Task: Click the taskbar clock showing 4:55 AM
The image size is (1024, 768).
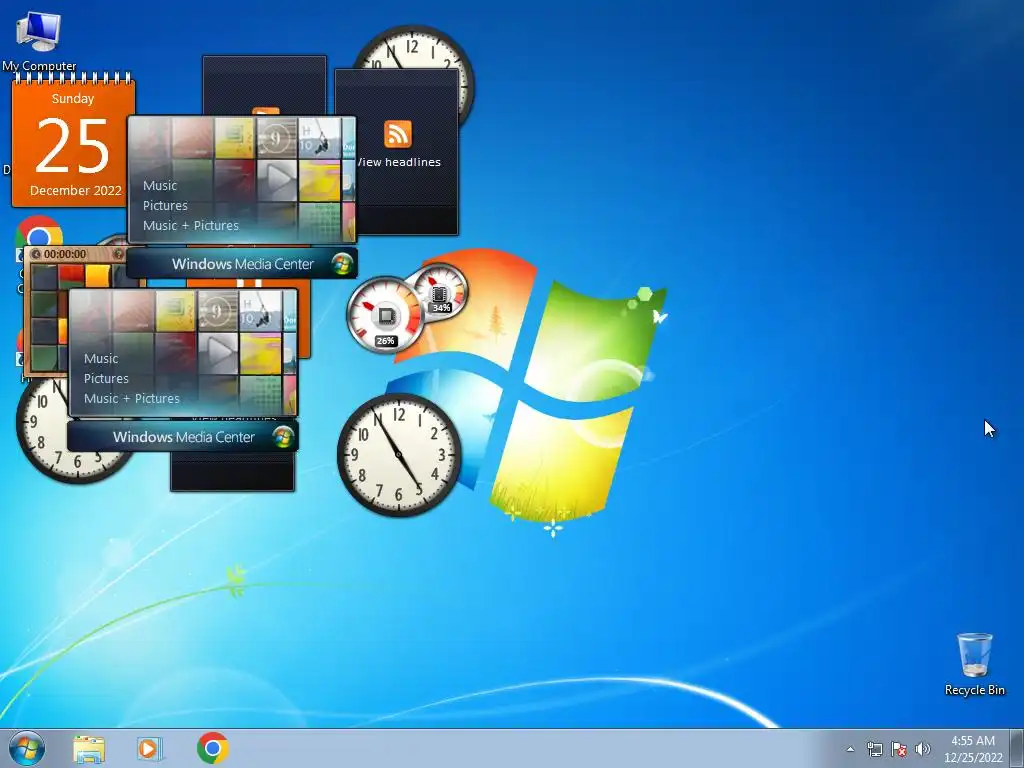Action: pyautogui.click(x=972, y=749)
